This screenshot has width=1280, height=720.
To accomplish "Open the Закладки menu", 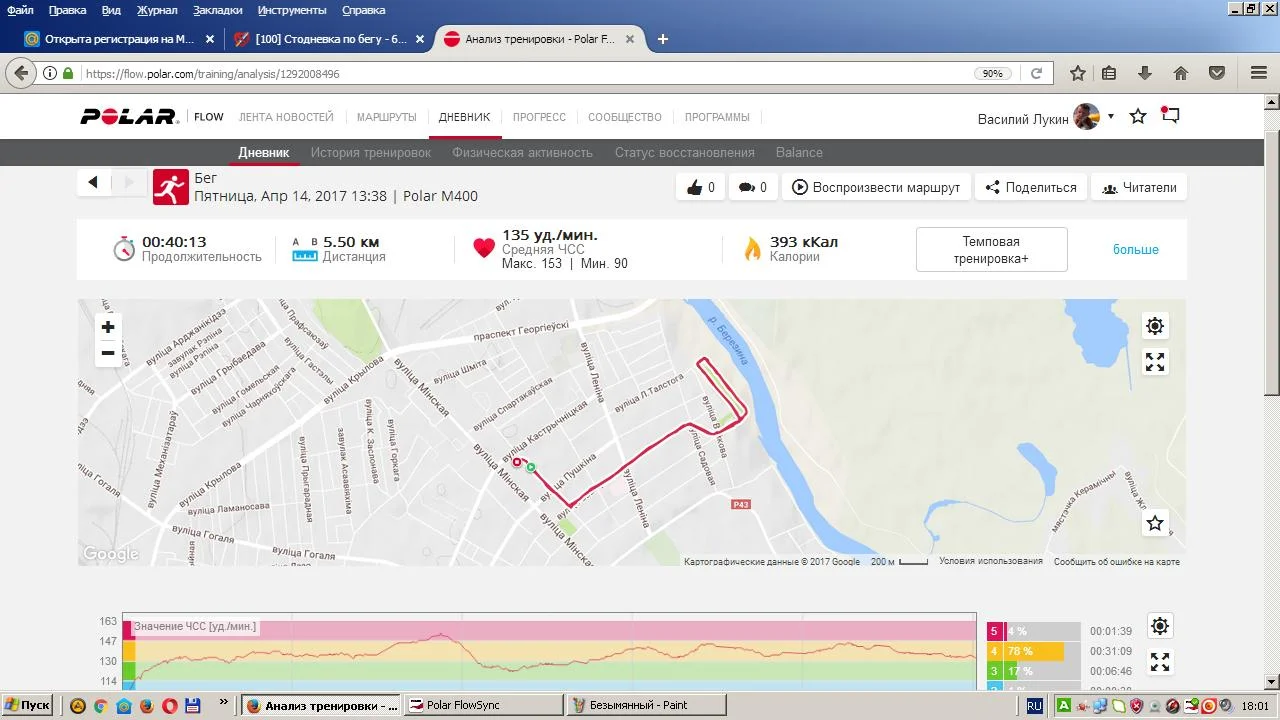I will (x=218, y=10).
